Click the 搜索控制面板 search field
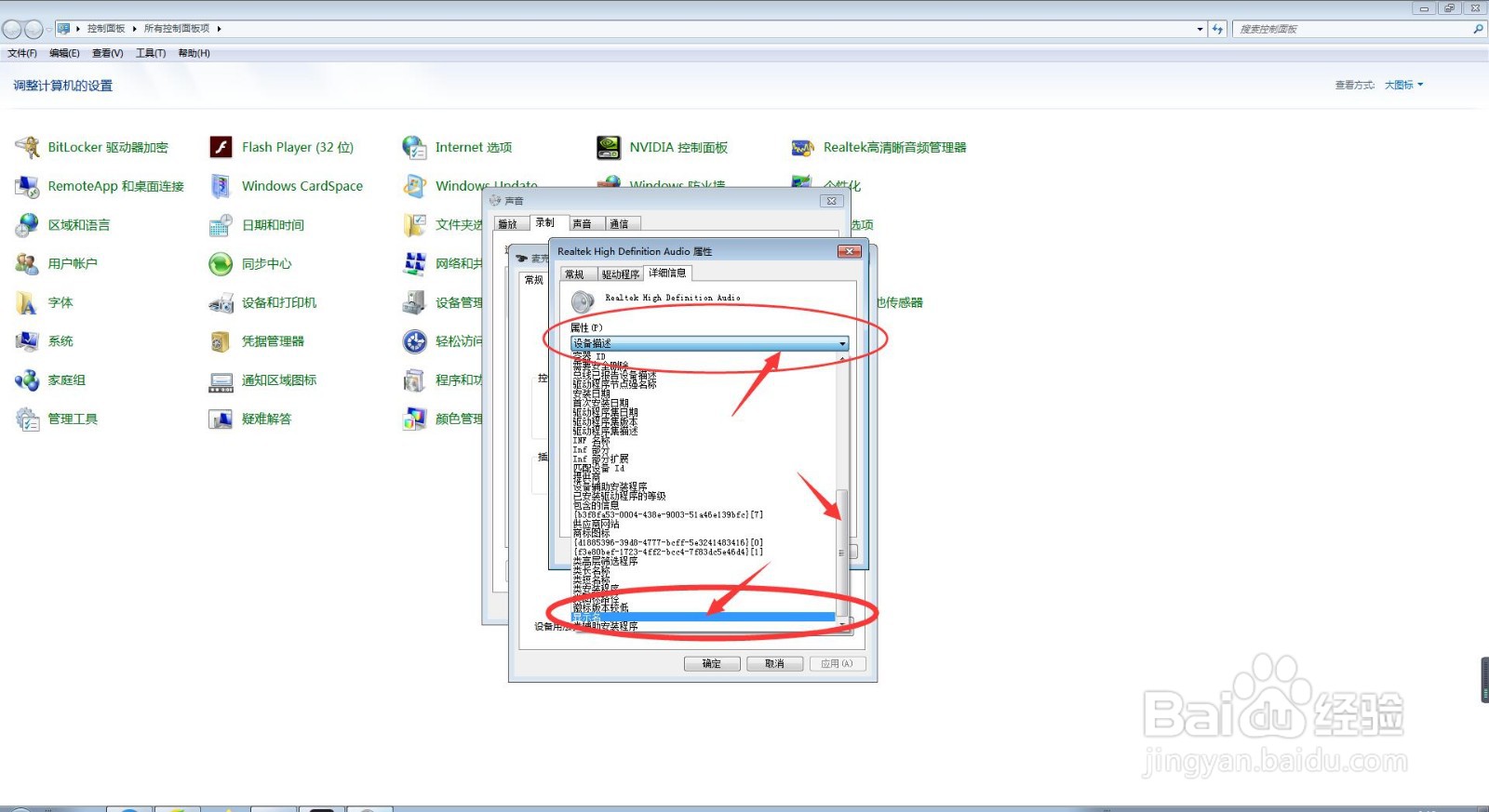 coord(1353,29)
